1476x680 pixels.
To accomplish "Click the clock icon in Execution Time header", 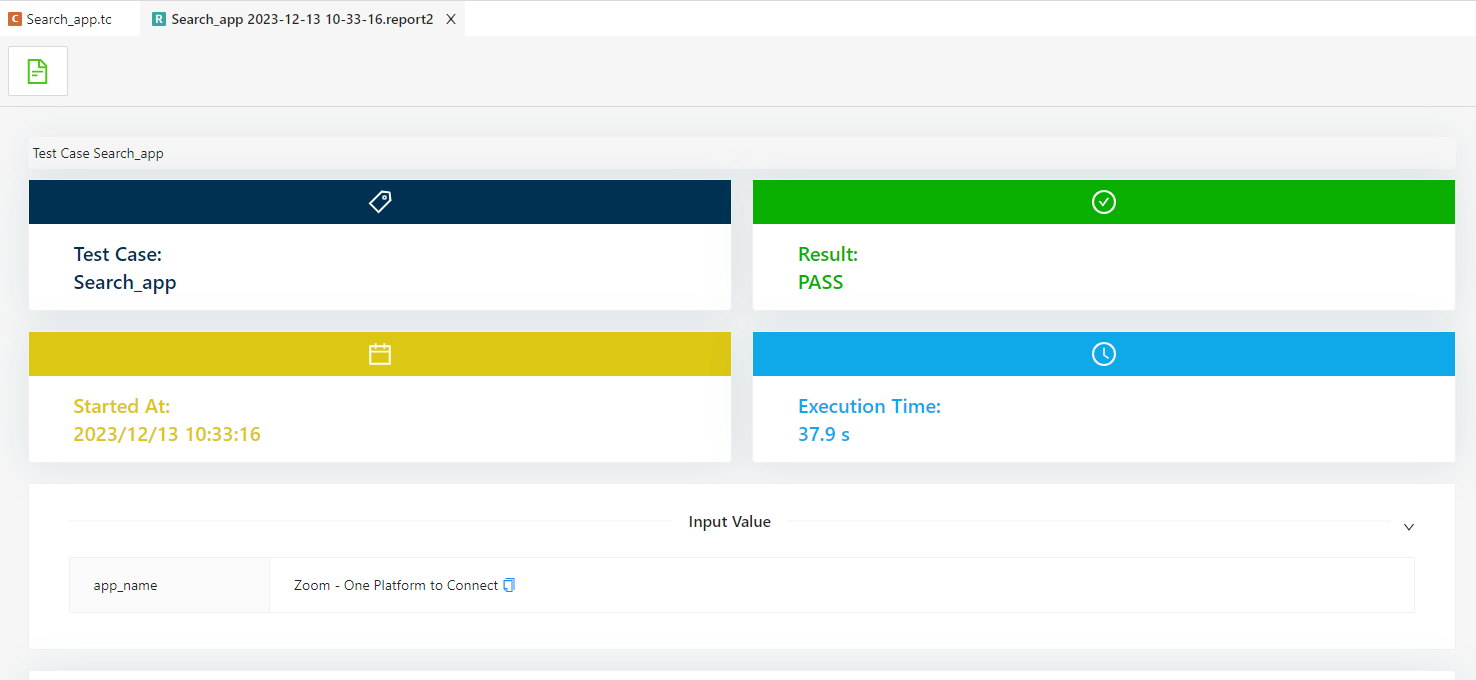I will coord(1104,354).
